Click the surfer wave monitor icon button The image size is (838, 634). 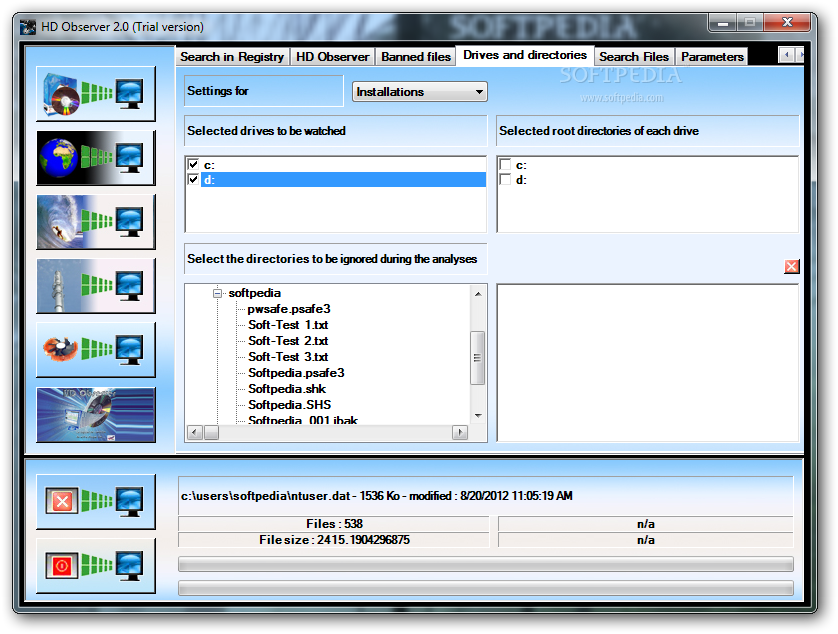96,222
